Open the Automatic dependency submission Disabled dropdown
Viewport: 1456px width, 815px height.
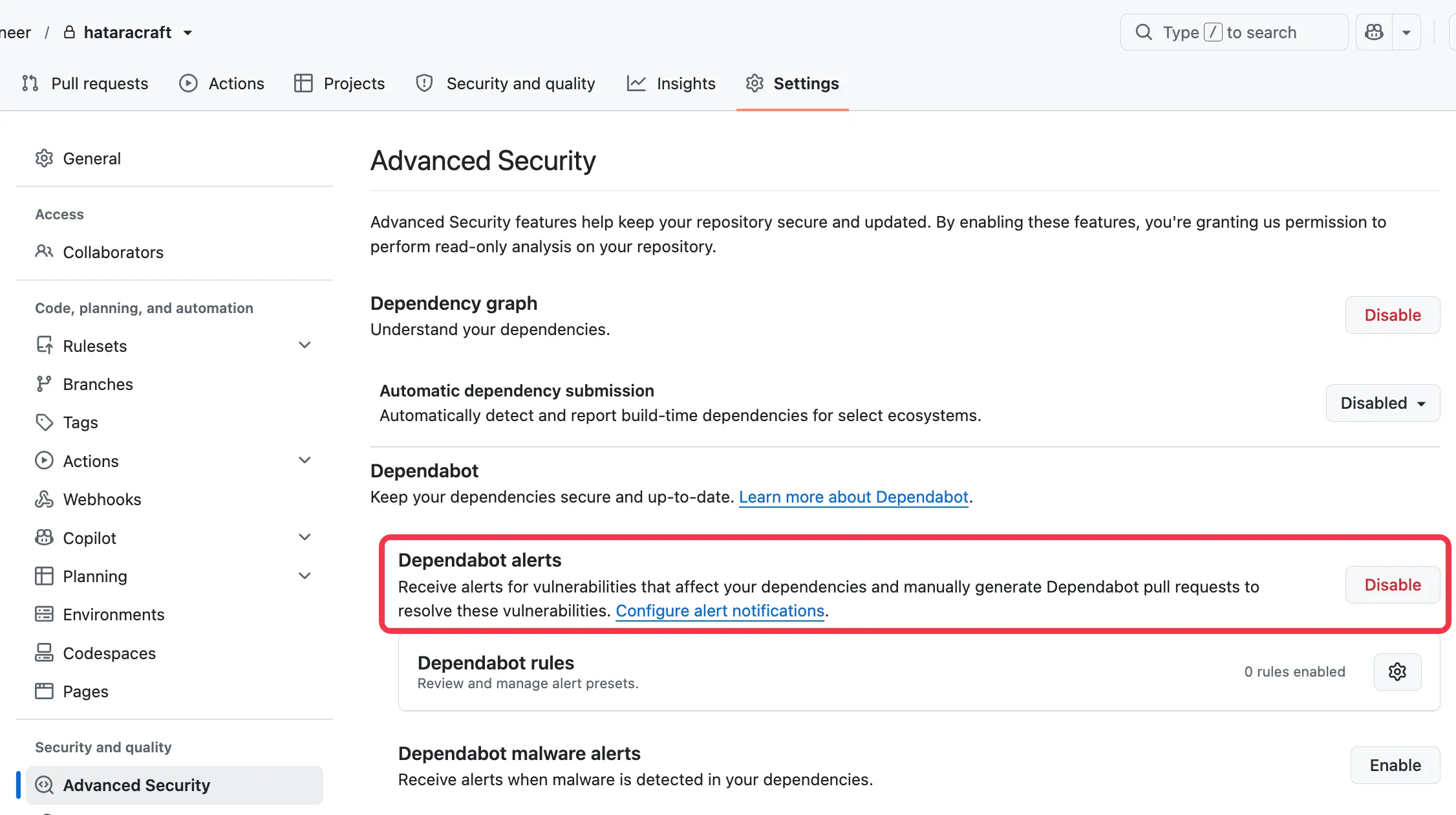[x=1383, y=403]
